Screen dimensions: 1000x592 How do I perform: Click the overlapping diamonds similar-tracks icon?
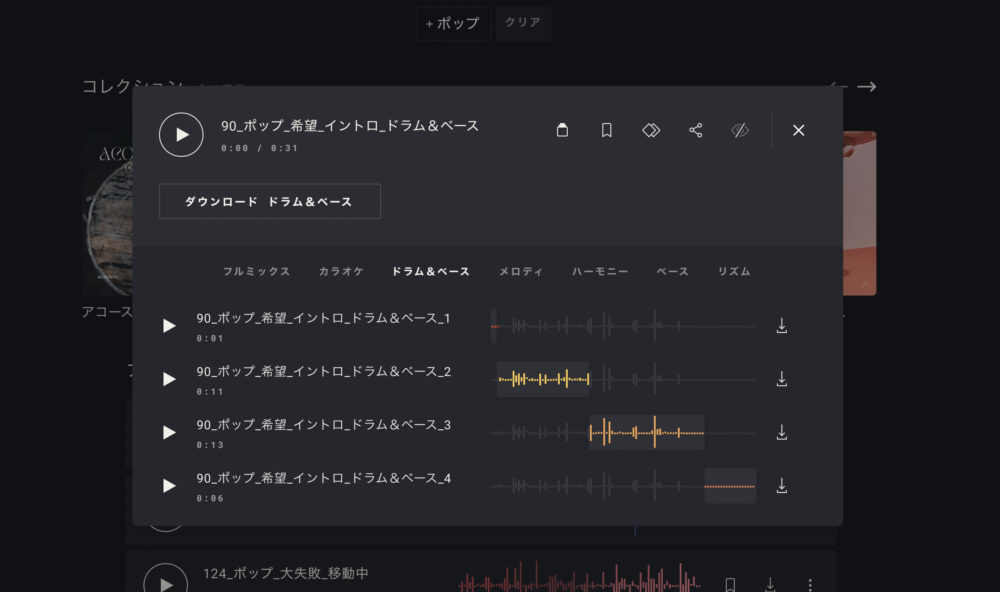pyautogui.click(x=651, y=131)
